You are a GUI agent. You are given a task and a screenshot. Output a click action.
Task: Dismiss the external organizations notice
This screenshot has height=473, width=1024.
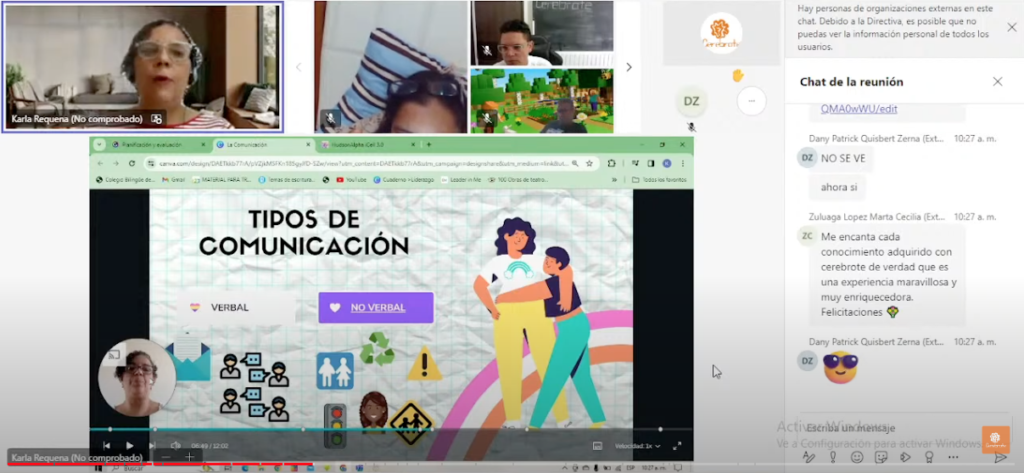coord(1012,27)
